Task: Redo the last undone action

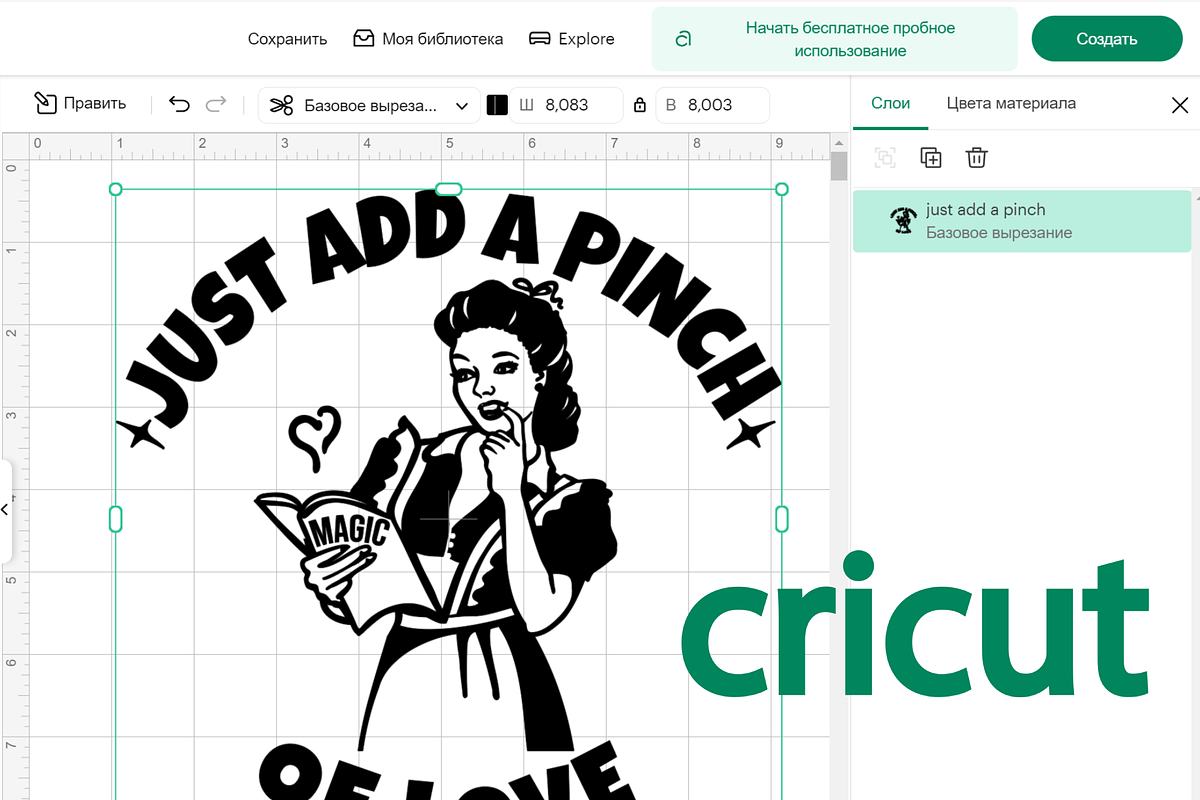Action: 215,104
